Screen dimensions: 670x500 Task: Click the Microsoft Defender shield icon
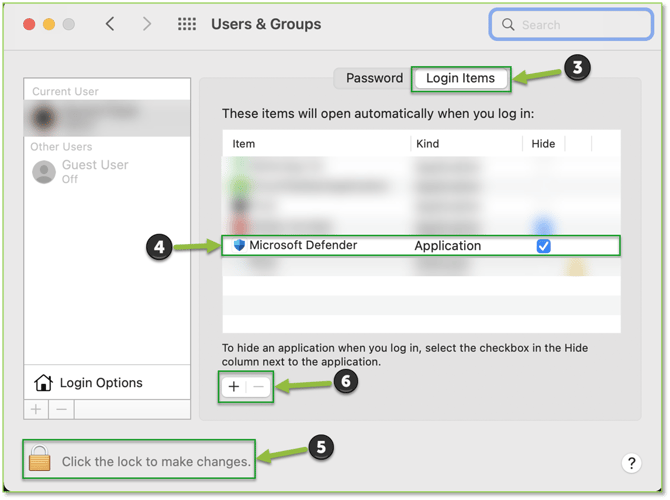[239, 245]
